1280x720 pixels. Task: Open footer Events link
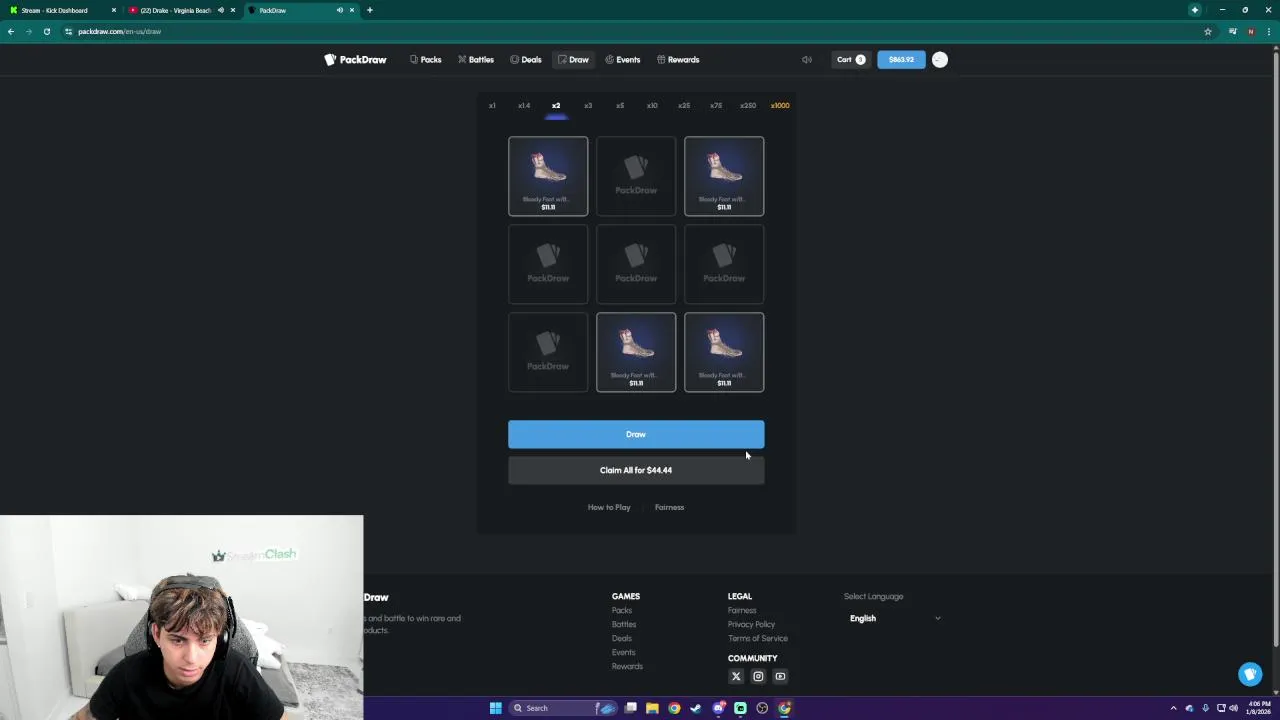pyautogui.click(x=623, y=652)
